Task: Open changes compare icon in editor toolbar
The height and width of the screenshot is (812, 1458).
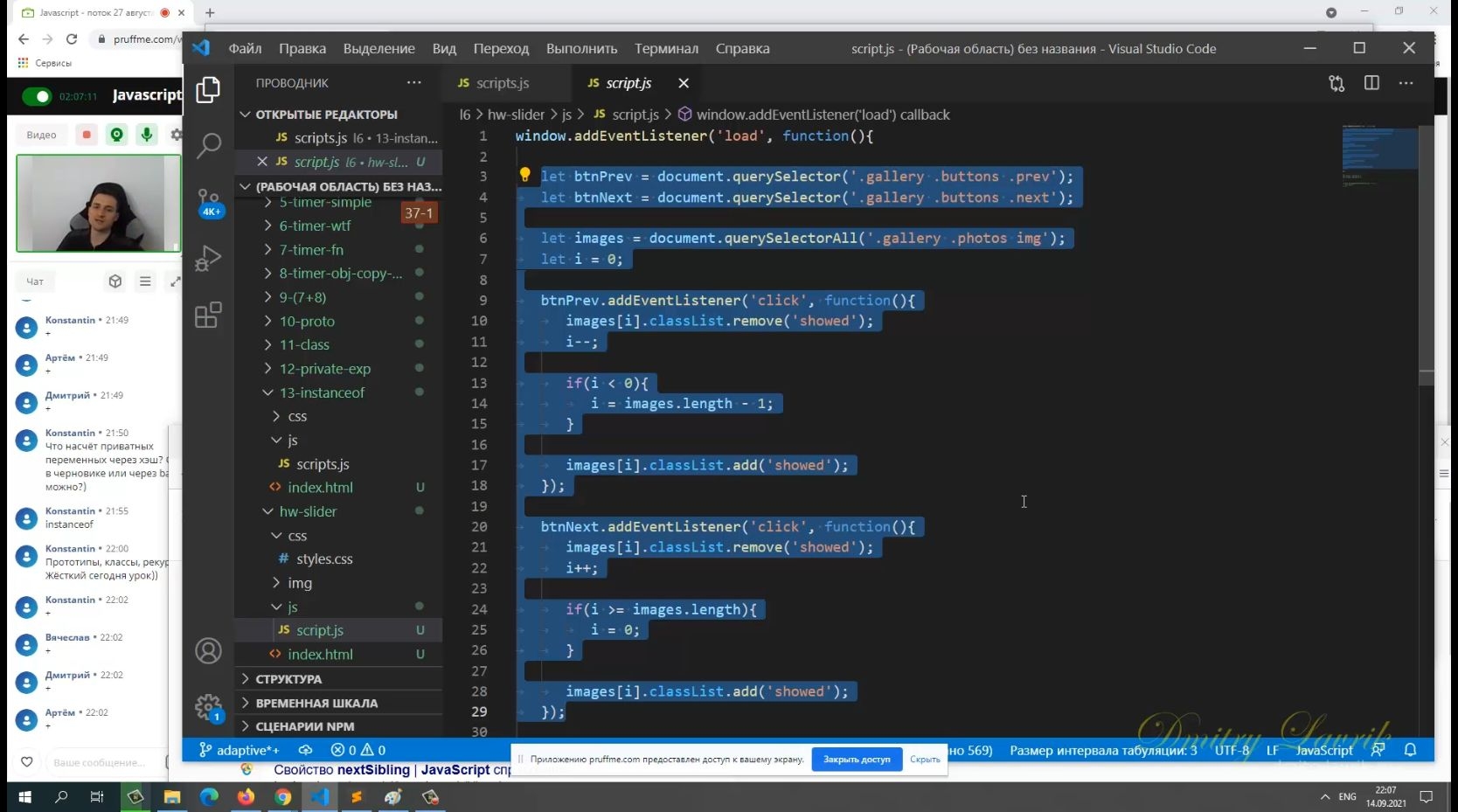Action: pyautogui.click(x=1336, y=83)
